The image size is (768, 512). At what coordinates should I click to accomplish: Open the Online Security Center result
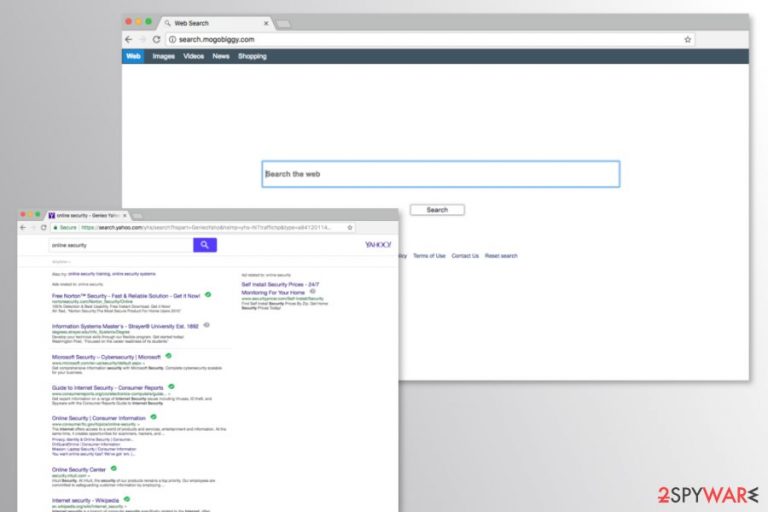point(79,469)
